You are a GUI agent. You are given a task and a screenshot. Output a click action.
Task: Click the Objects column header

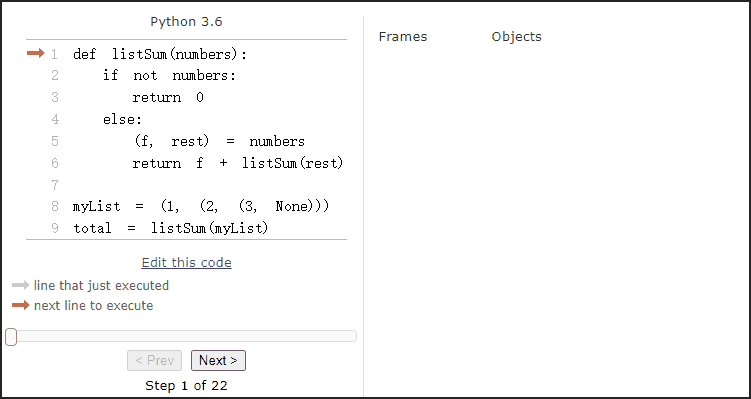(x=516, y=37)
